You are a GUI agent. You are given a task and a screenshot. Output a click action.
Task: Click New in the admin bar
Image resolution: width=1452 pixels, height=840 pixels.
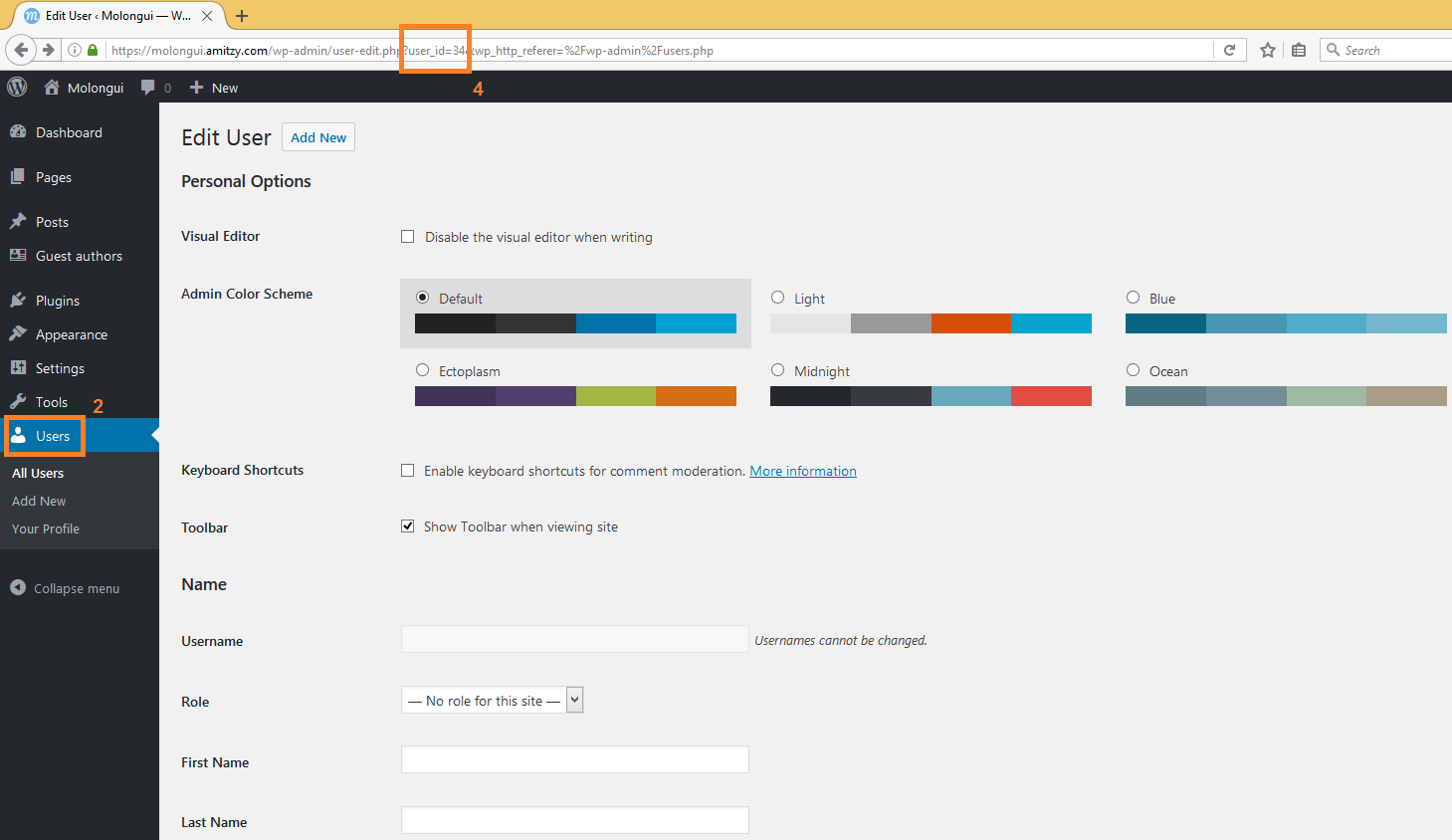[225, 88]
